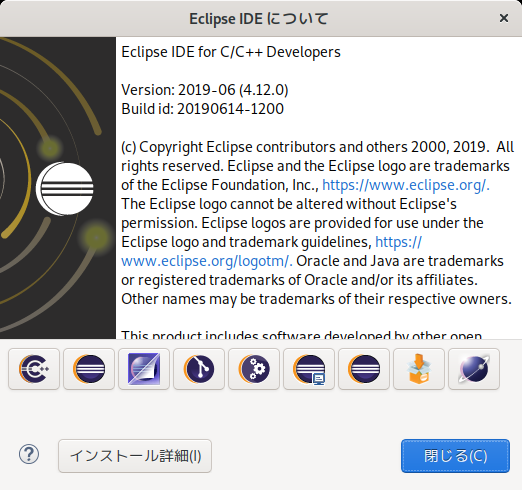
Task: Click the Eclipse logo in the splash image
Action: (65, 188)
